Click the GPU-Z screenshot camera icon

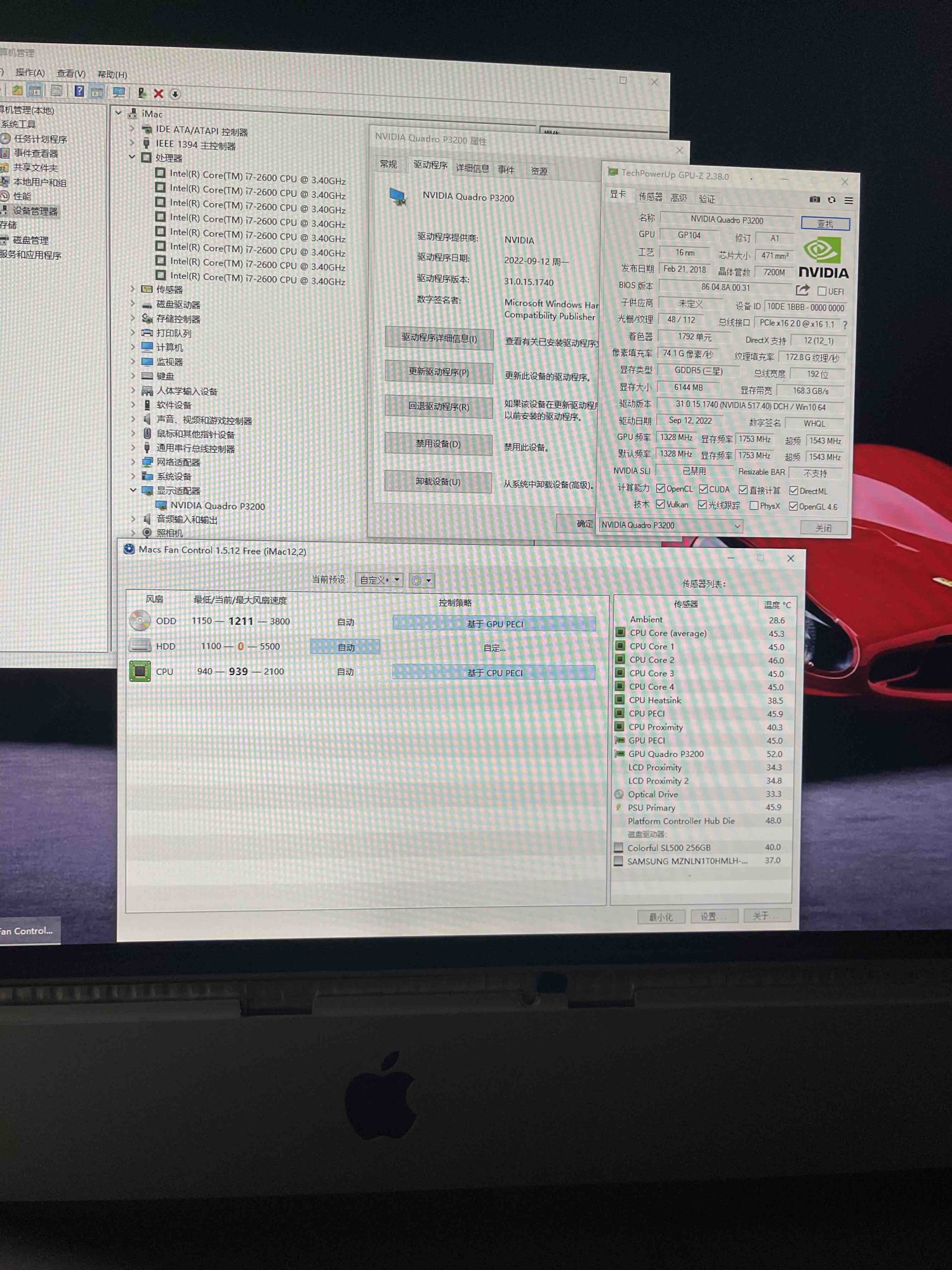click(x=814, y=199)
